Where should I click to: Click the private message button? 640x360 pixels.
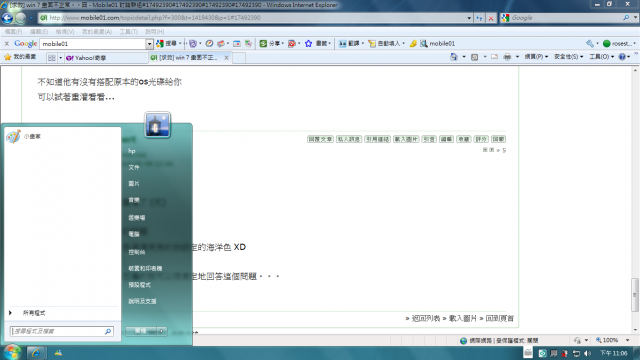(x=349, y=139)
